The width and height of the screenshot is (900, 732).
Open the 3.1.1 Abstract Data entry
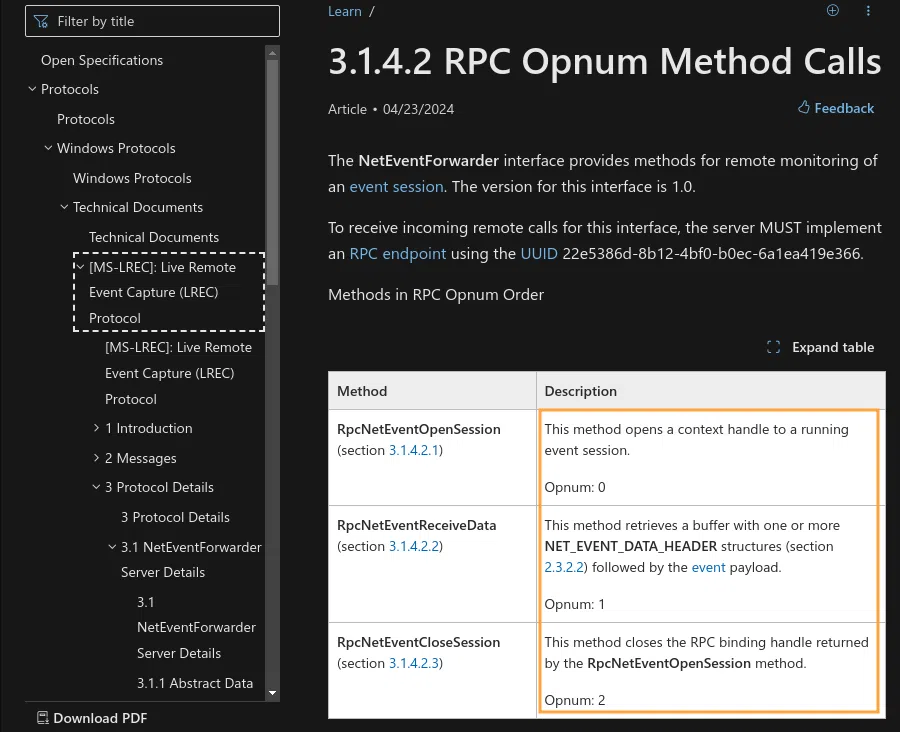click(196, 683)
